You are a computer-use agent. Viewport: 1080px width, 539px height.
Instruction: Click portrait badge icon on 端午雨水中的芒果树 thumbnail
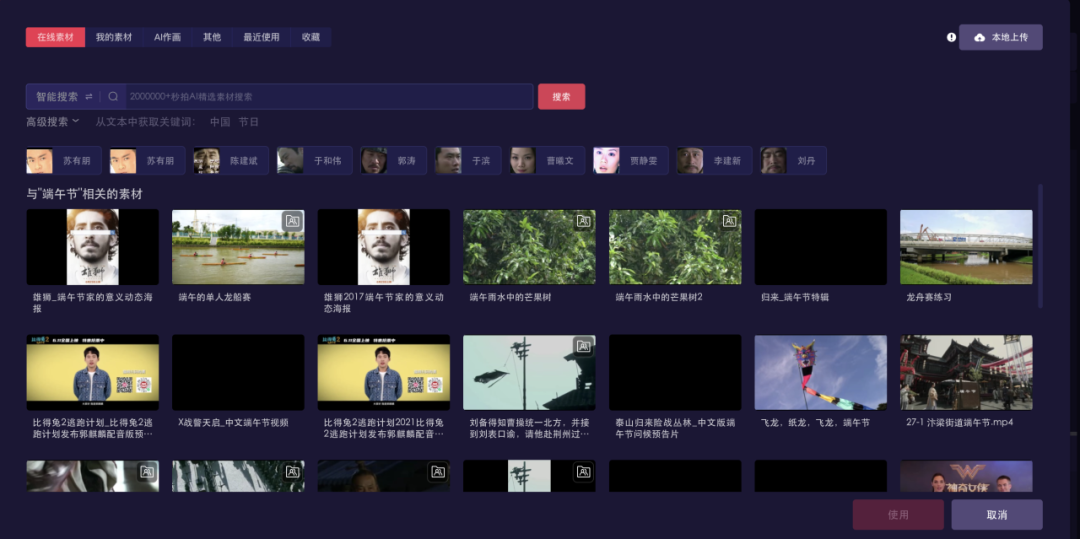pyautogui.click(x=583, y=221)
